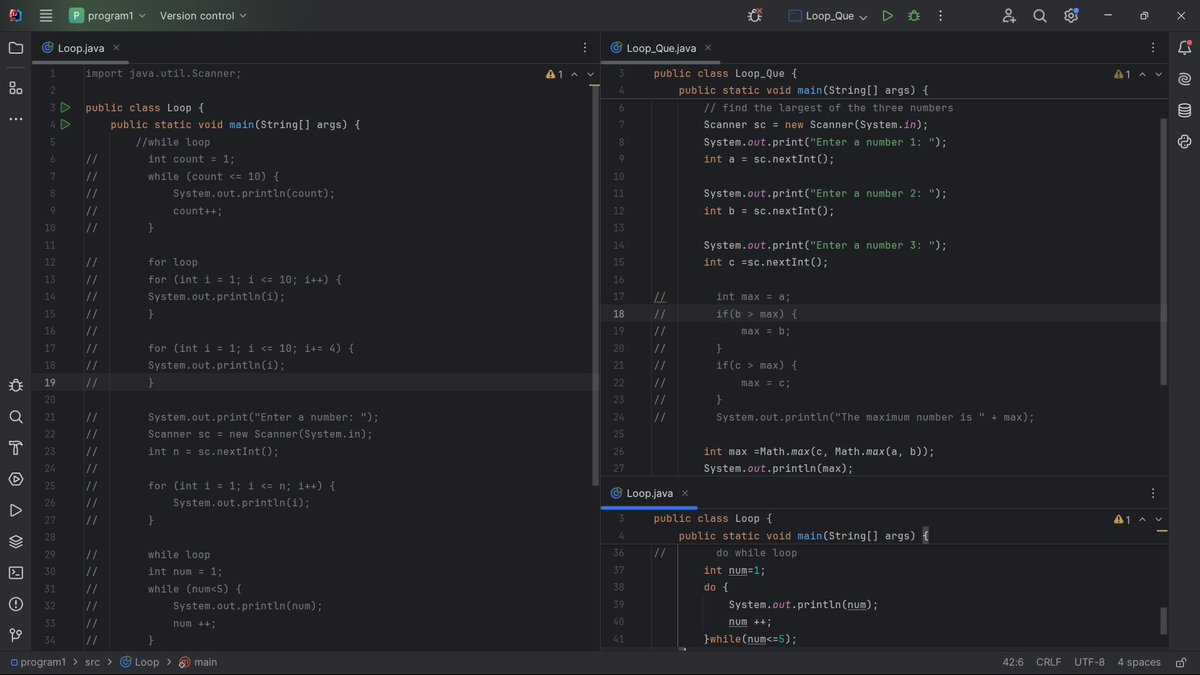Open the Problems tool window
Image resolution: width=1200 pixels, height=675 pixels.
click(15, 604)
